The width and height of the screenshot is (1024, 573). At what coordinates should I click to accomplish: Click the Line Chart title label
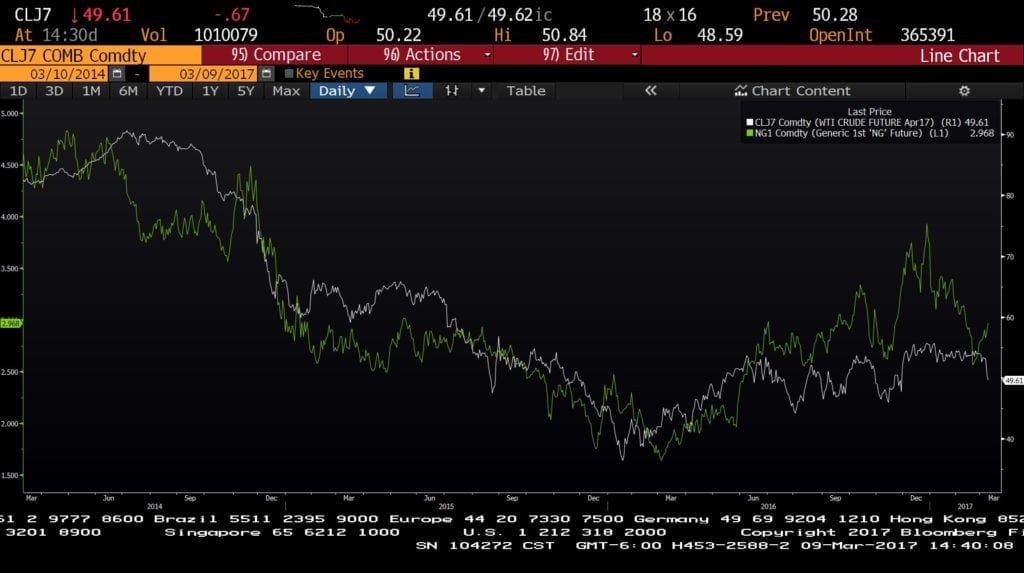(x=959, y=56)
